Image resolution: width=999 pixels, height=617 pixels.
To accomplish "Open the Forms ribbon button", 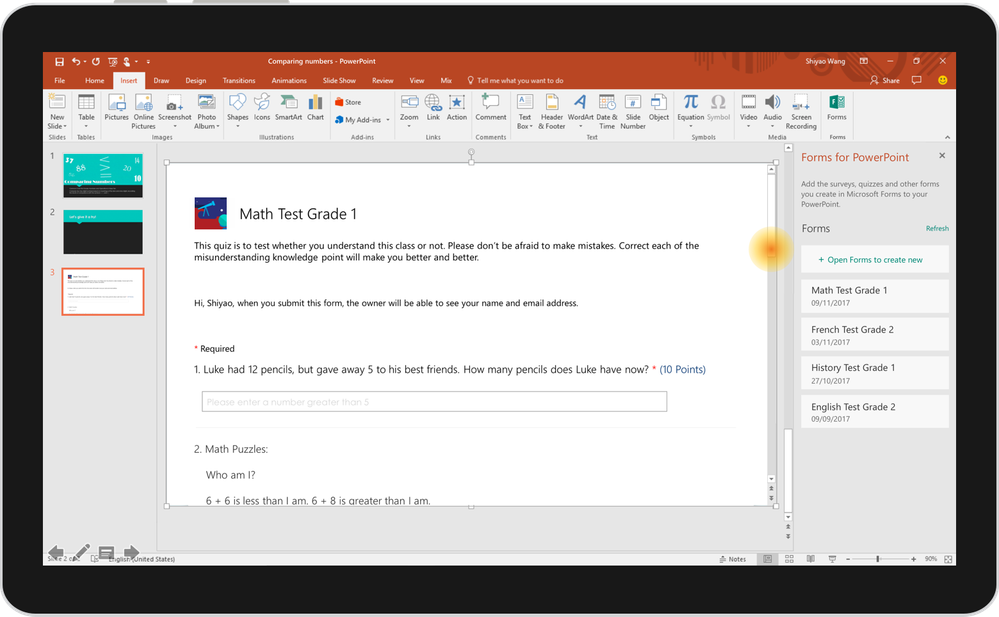I will click(837, 107).
